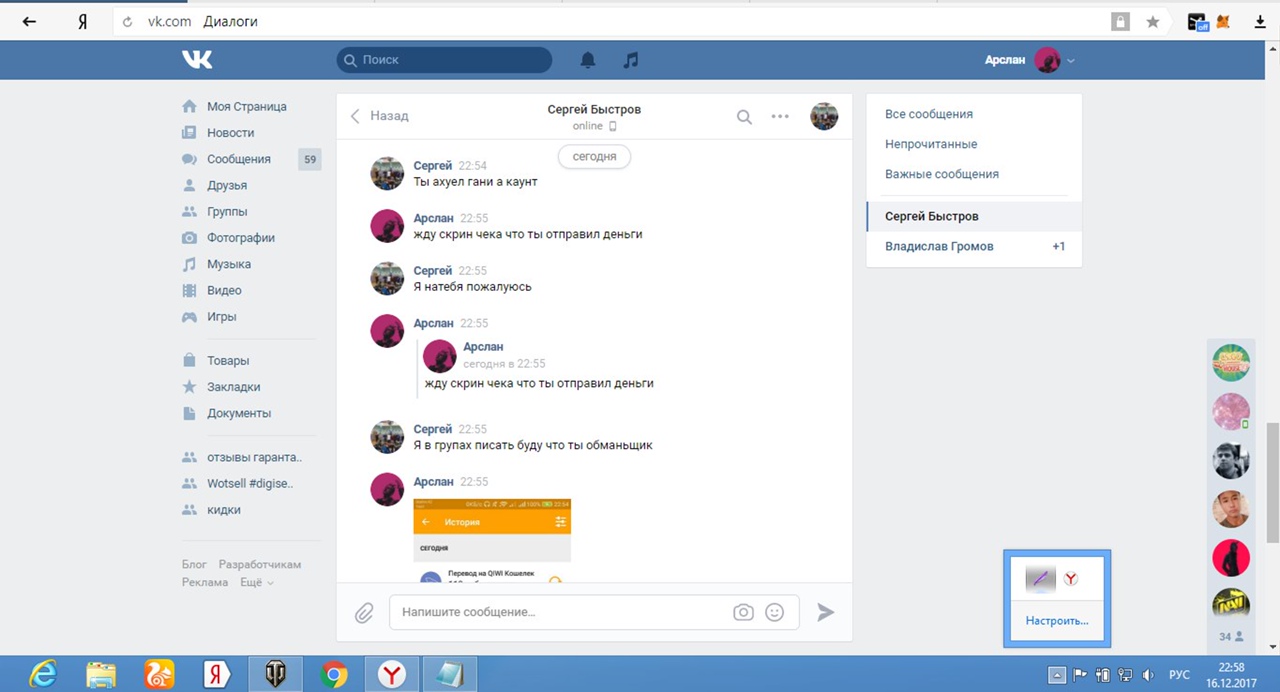Type in the Напишите сообщение field
This screenshot has height=692, width=1280.
click(x=560, y=612)
